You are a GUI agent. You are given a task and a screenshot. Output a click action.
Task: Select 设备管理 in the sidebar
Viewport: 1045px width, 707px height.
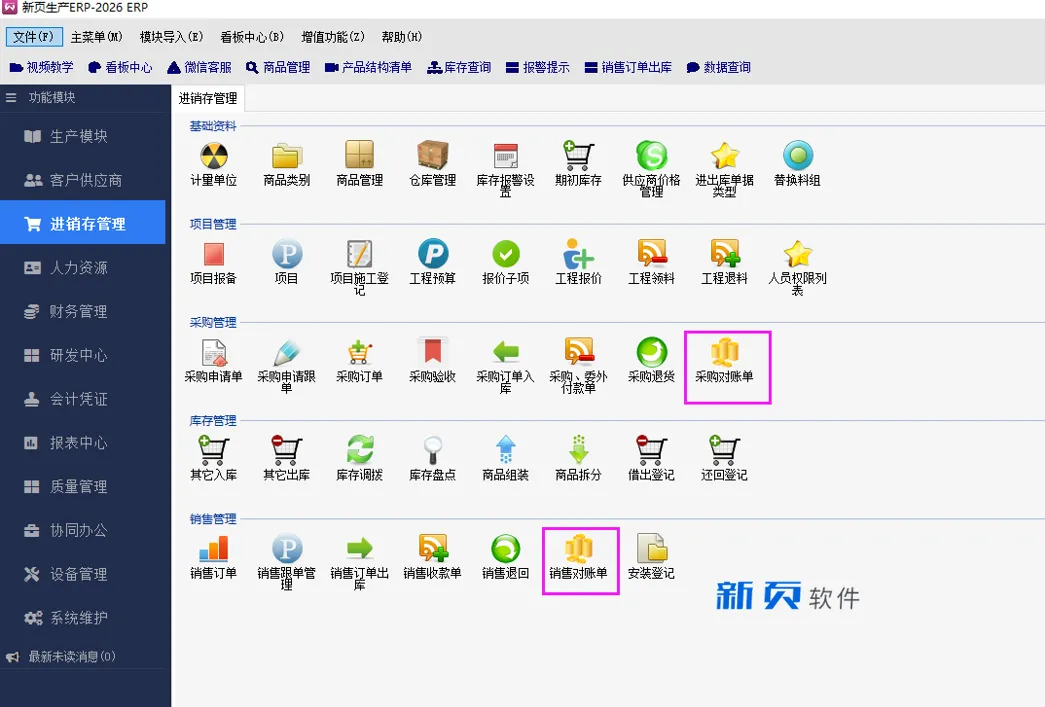[83, 574]
